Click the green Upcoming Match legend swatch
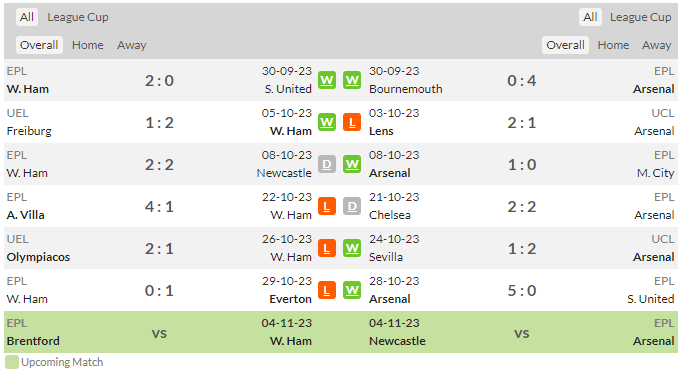Image resolution: width=680 pixels, height=386 pixels. (12, 362)
